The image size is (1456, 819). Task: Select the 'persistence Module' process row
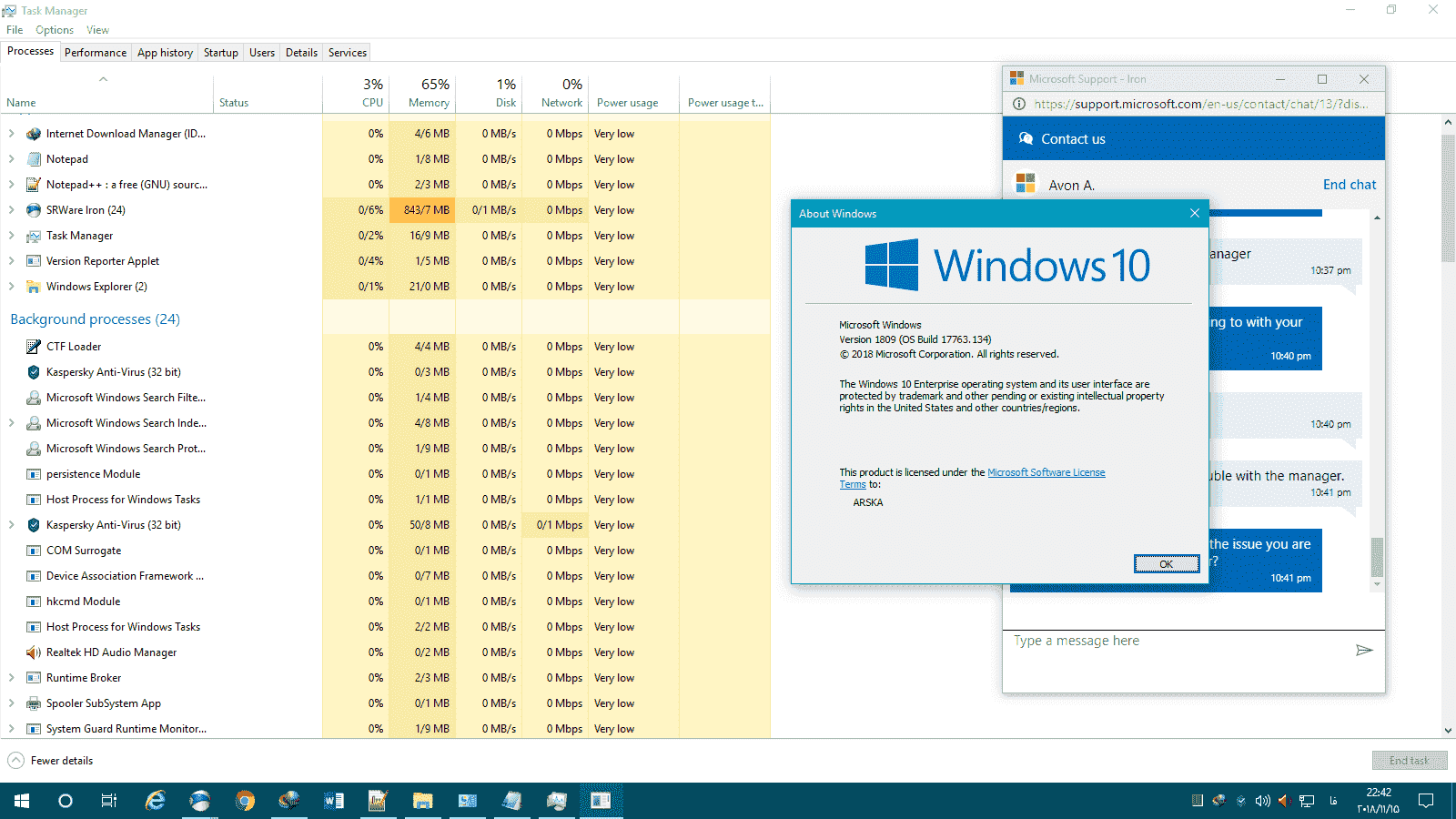pyautogui.click(x=386, y=474)
